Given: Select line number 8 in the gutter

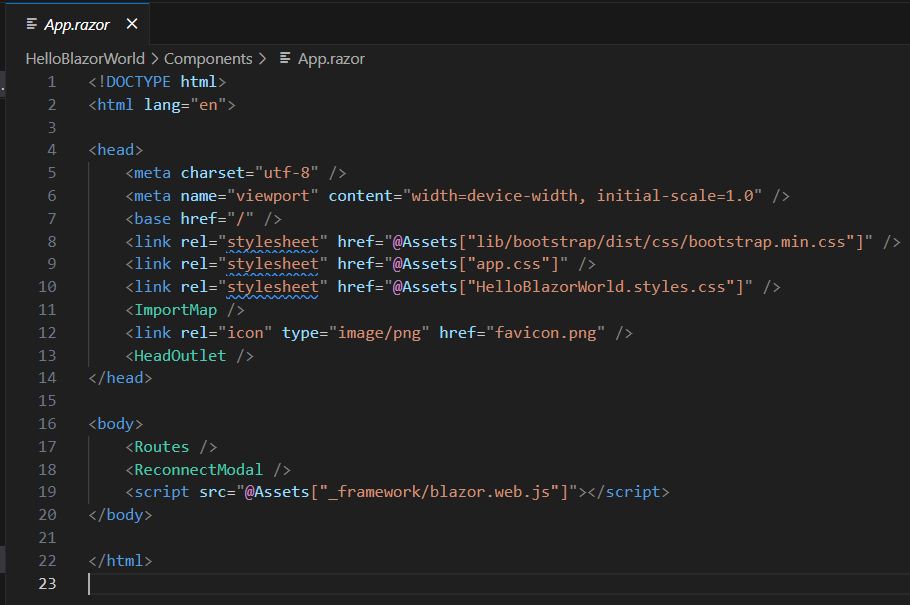Looking at the screenshot, I should 51,240.
